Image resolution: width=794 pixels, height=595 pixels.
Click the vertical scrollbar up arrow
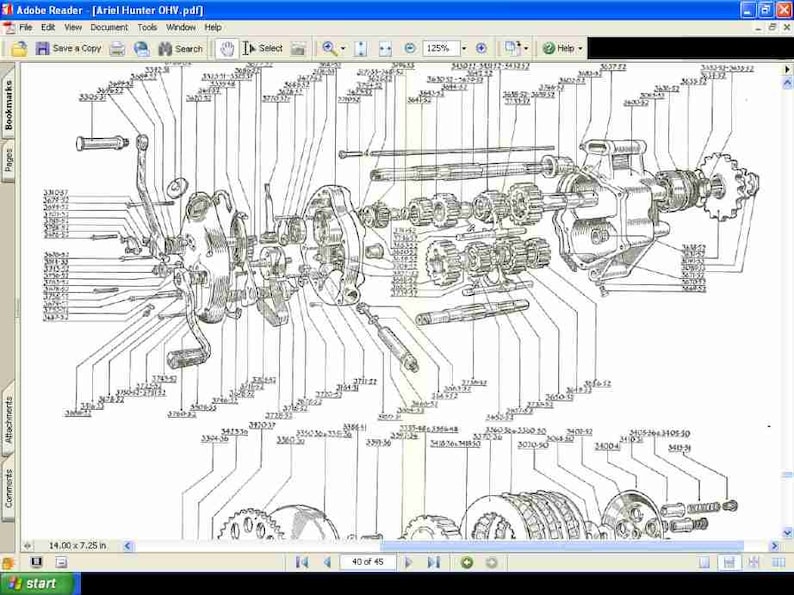click(x=787, y=82)
